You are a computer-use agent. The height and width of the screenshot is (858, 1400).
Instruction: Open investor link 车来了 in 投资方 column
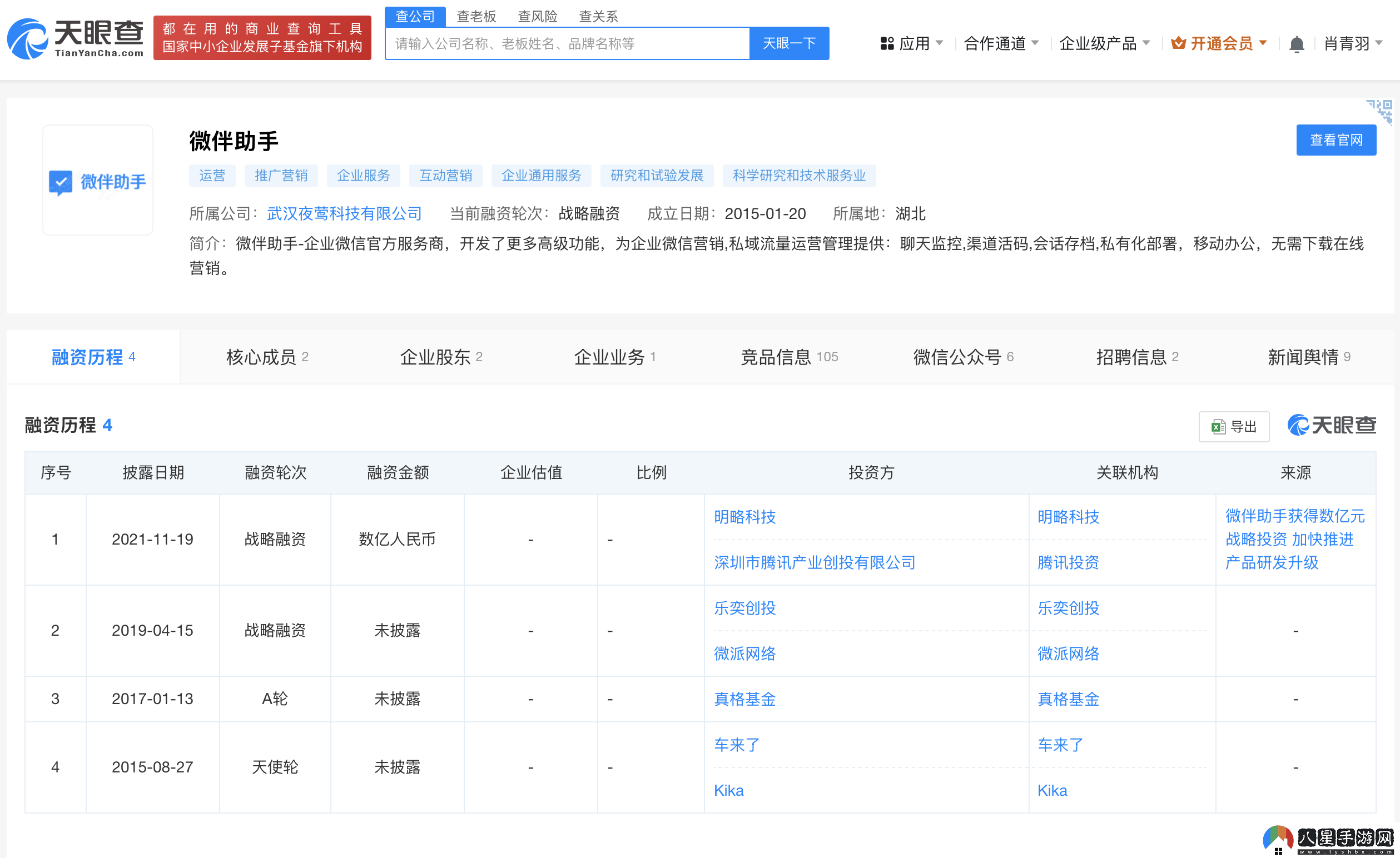tap(736, 745)
